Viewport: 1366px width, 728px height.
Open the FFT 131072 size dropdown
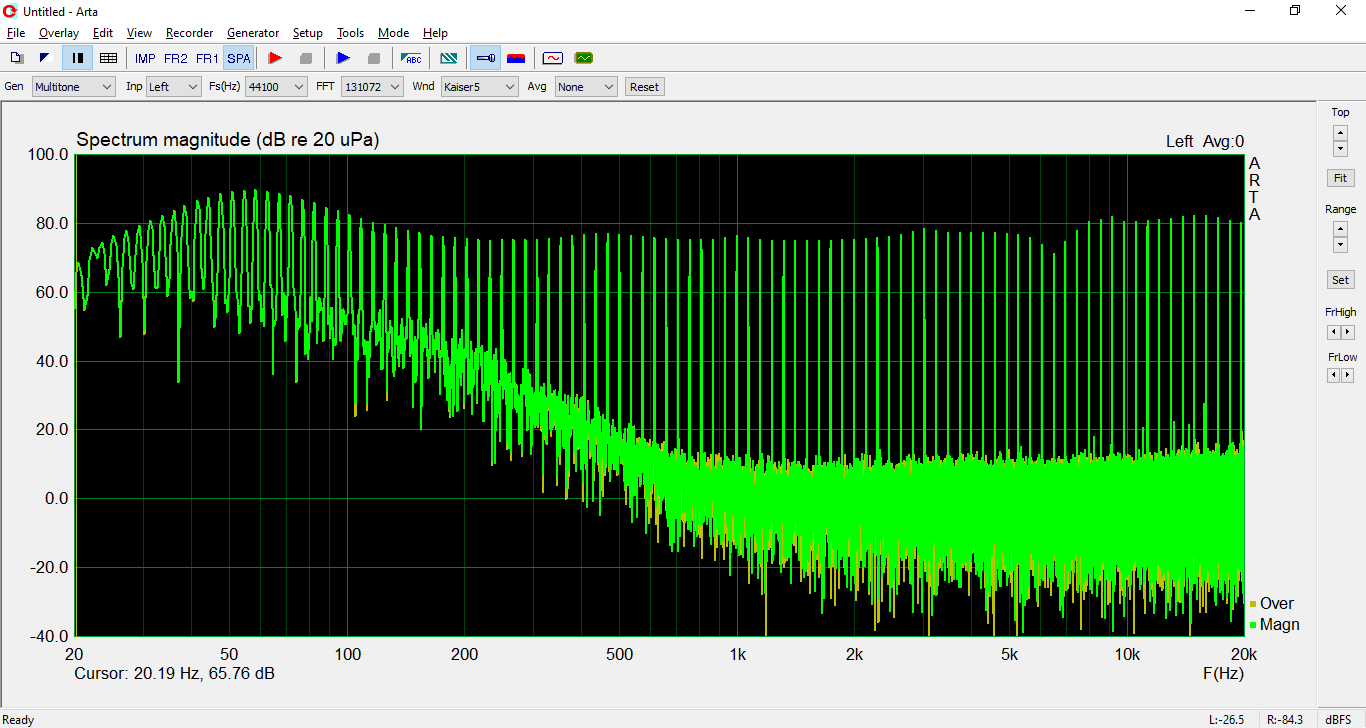[x=372, y=87]
